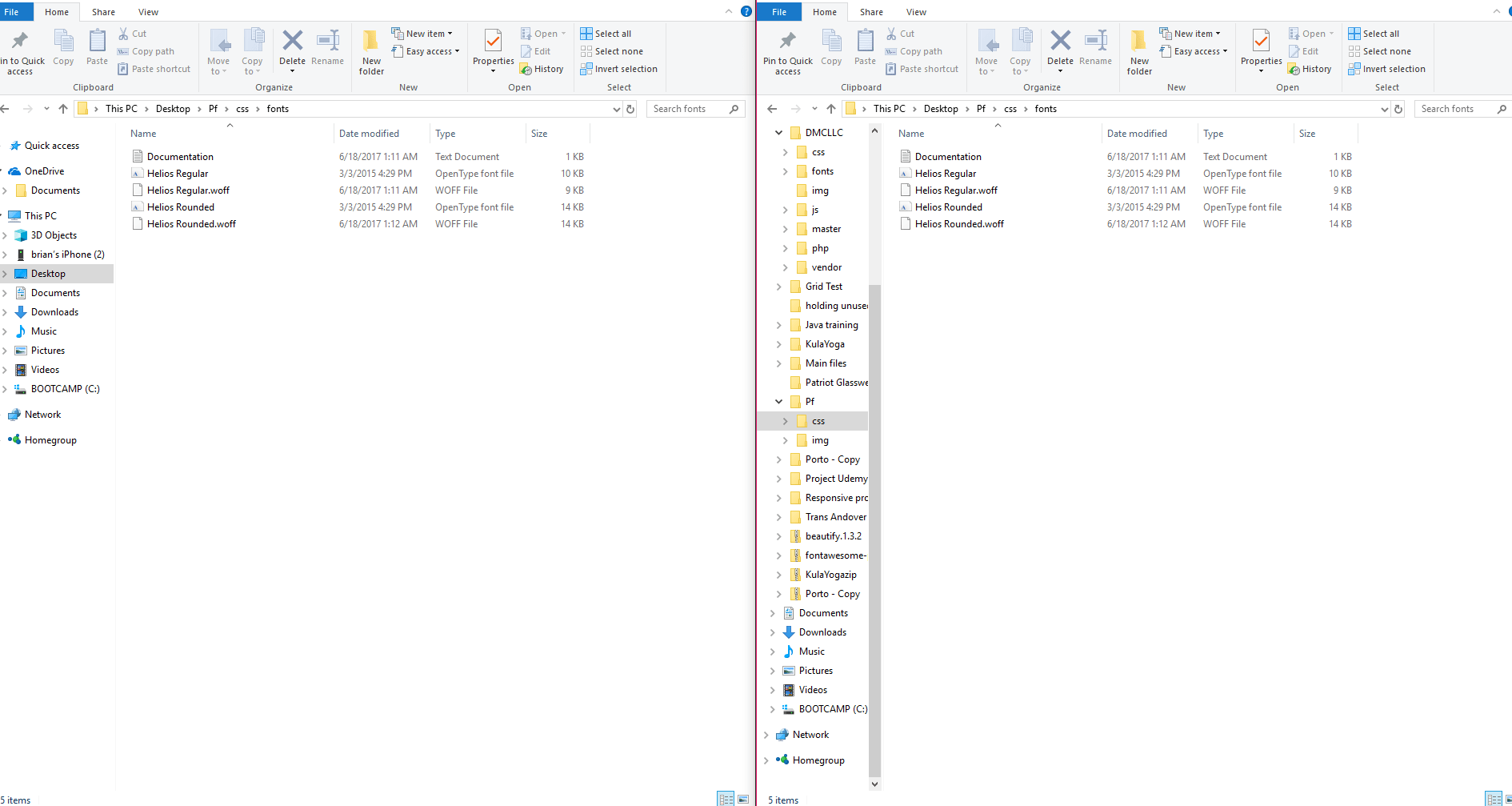
Task: Open the View tab in the left window
Action: tap(148, 12)
